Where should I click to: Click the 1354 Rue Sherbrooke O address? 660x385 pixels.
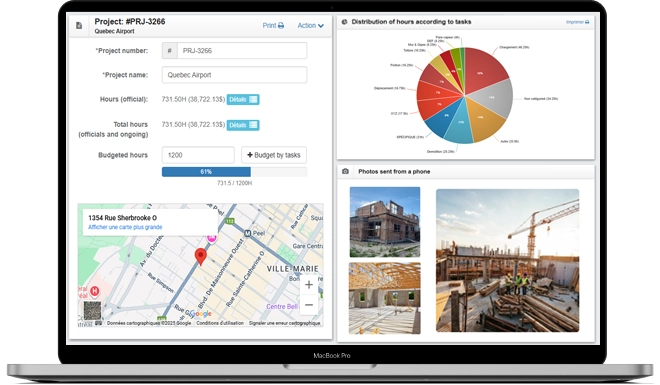[122, 218]
